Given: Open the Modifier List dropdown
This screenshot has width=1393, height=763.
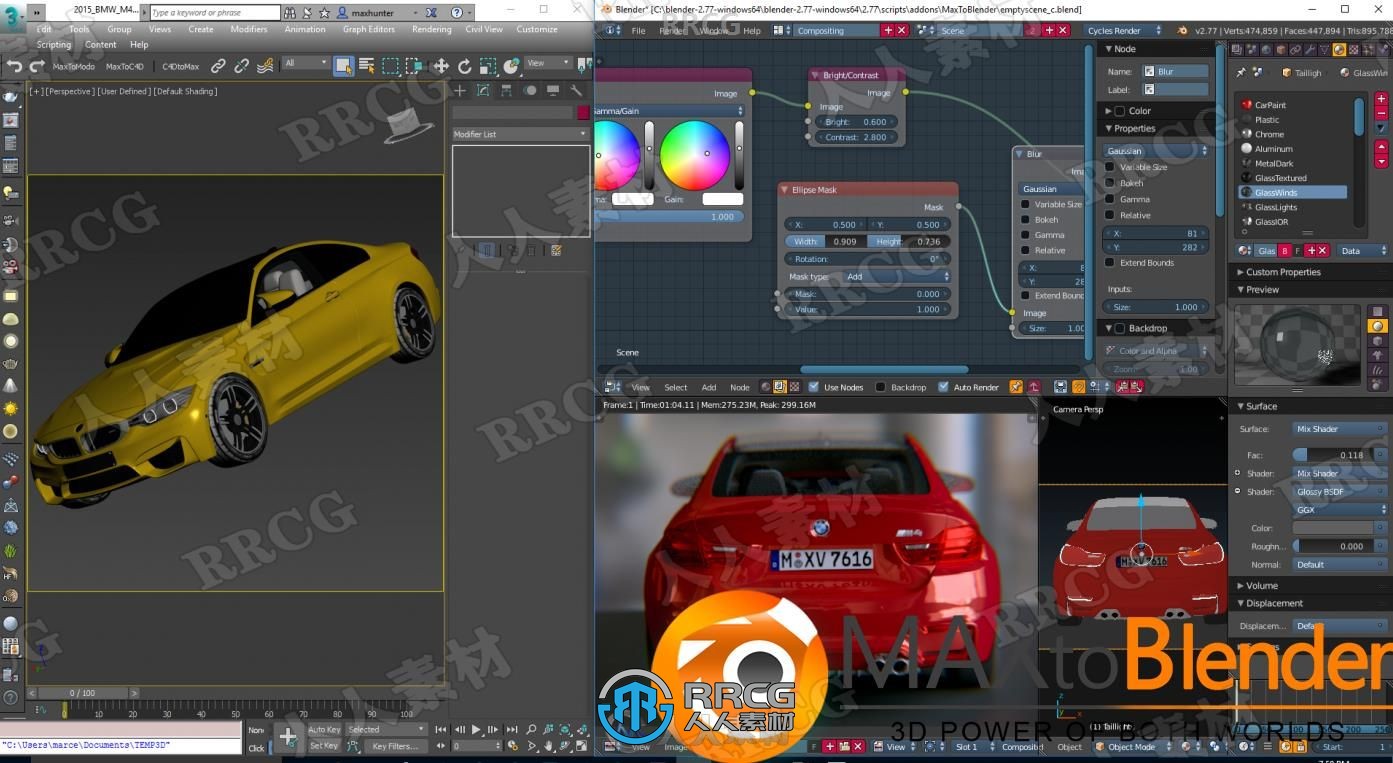Looking at the screenshot, I should click(520, 134).
